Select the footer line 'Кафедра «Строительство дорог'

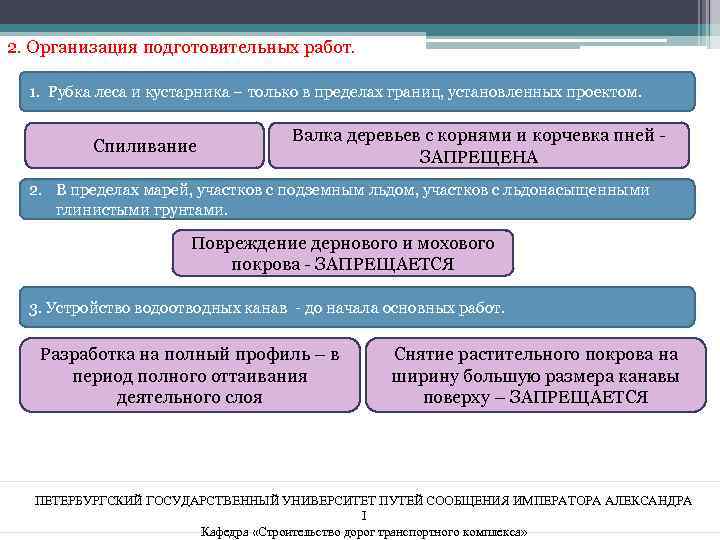pyautogui.click(x=364, y=532)
